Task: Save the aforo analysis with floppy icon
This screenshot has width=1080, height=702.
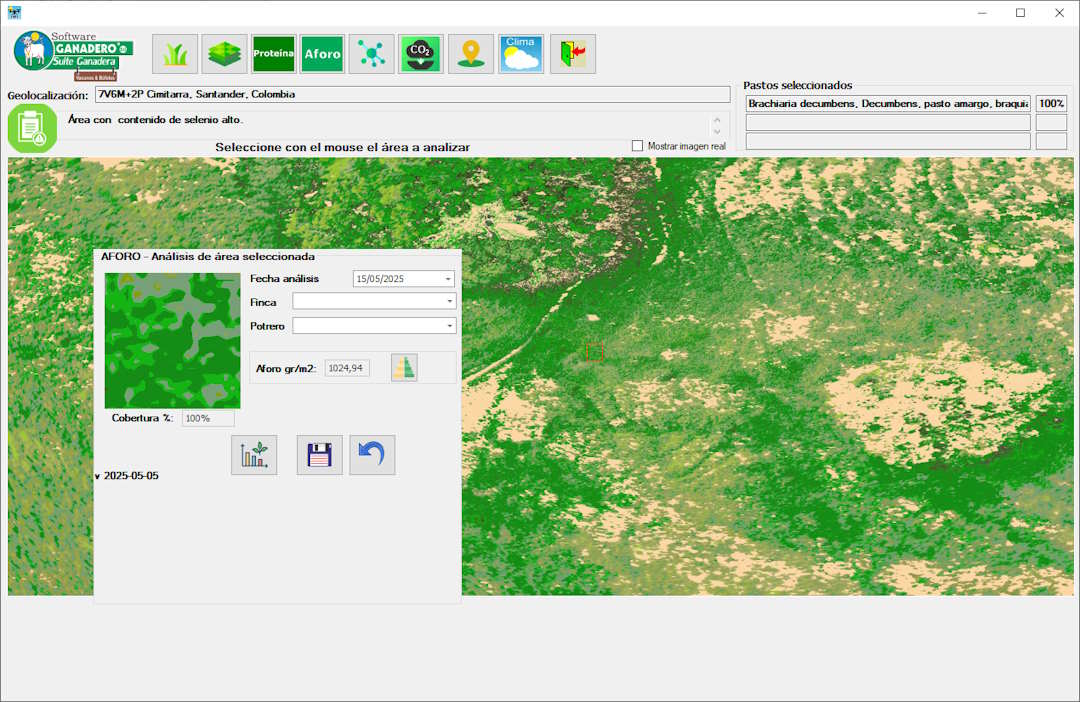Action: [319, 455]
